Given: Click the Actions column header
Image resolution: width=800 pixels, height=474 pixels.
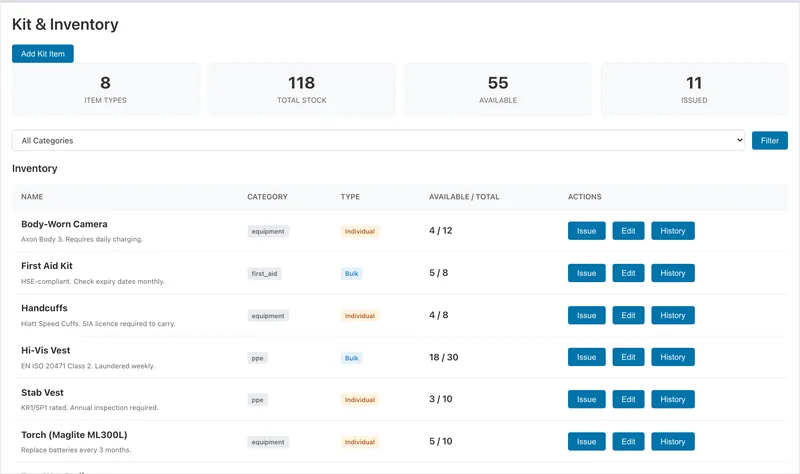Looking at the screenshot, I should (585, 196).
